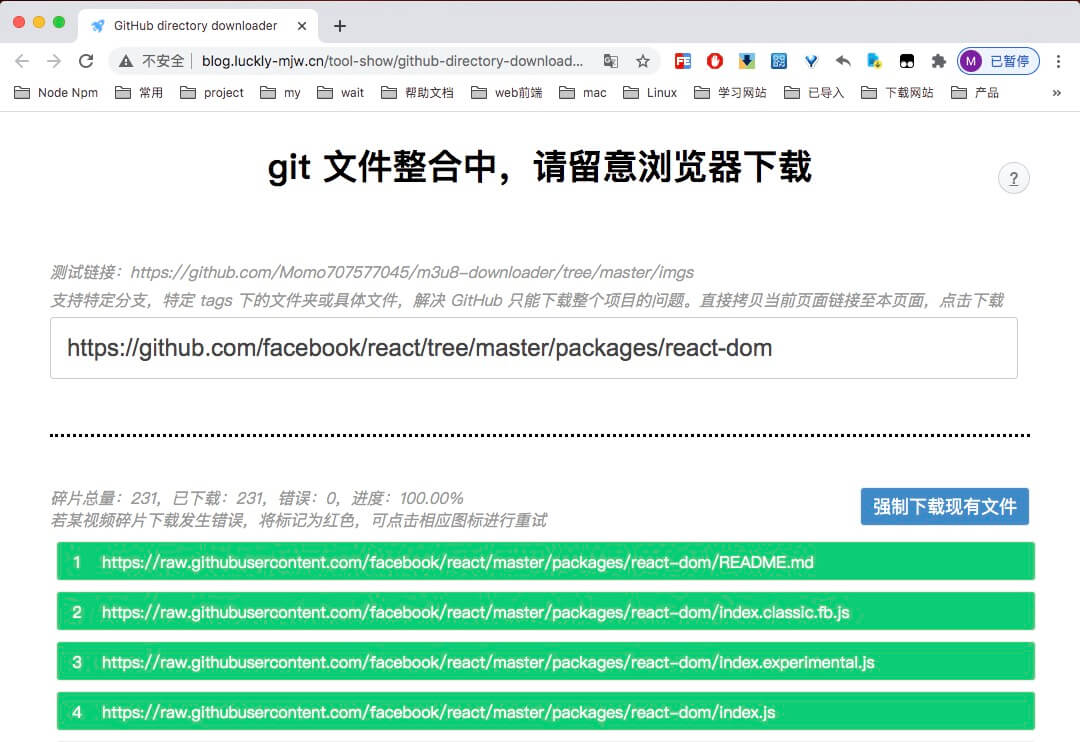
Task: Open the puzzle-piece Extensions menu
Action: (x=939, y=61)
